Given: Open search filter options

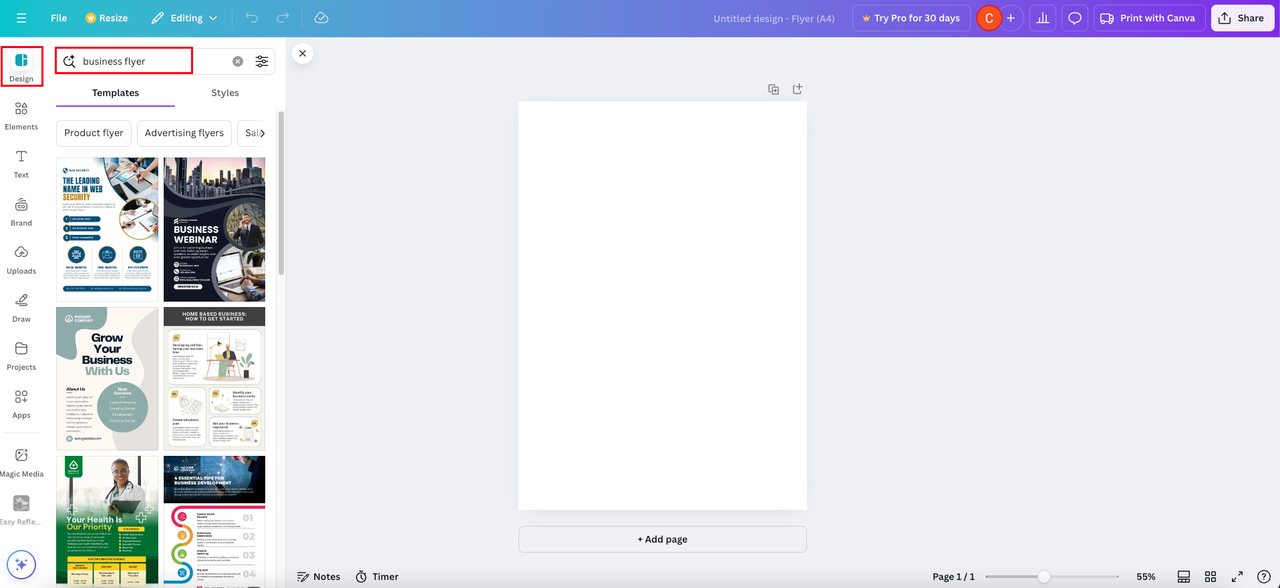Looking at the screenshot, I should (262, 61).
